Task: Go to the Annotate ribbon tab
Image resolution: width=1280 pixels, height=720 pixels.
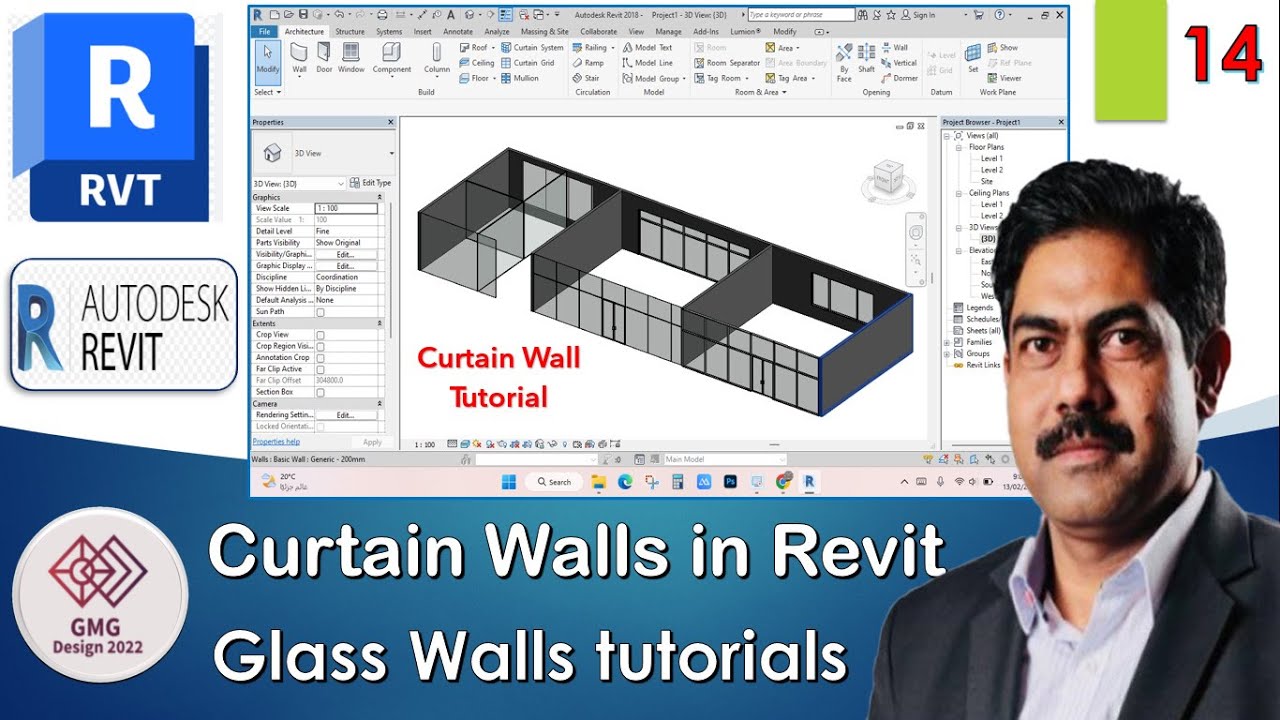Action: [458, 31]
